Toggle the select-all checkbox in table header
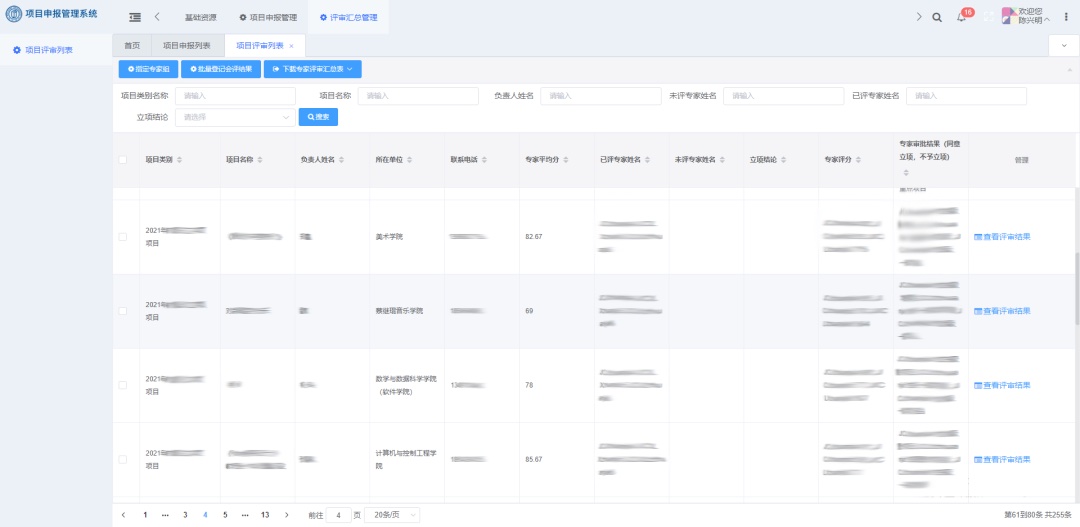1080x527 pixels. tap(123, 160)
